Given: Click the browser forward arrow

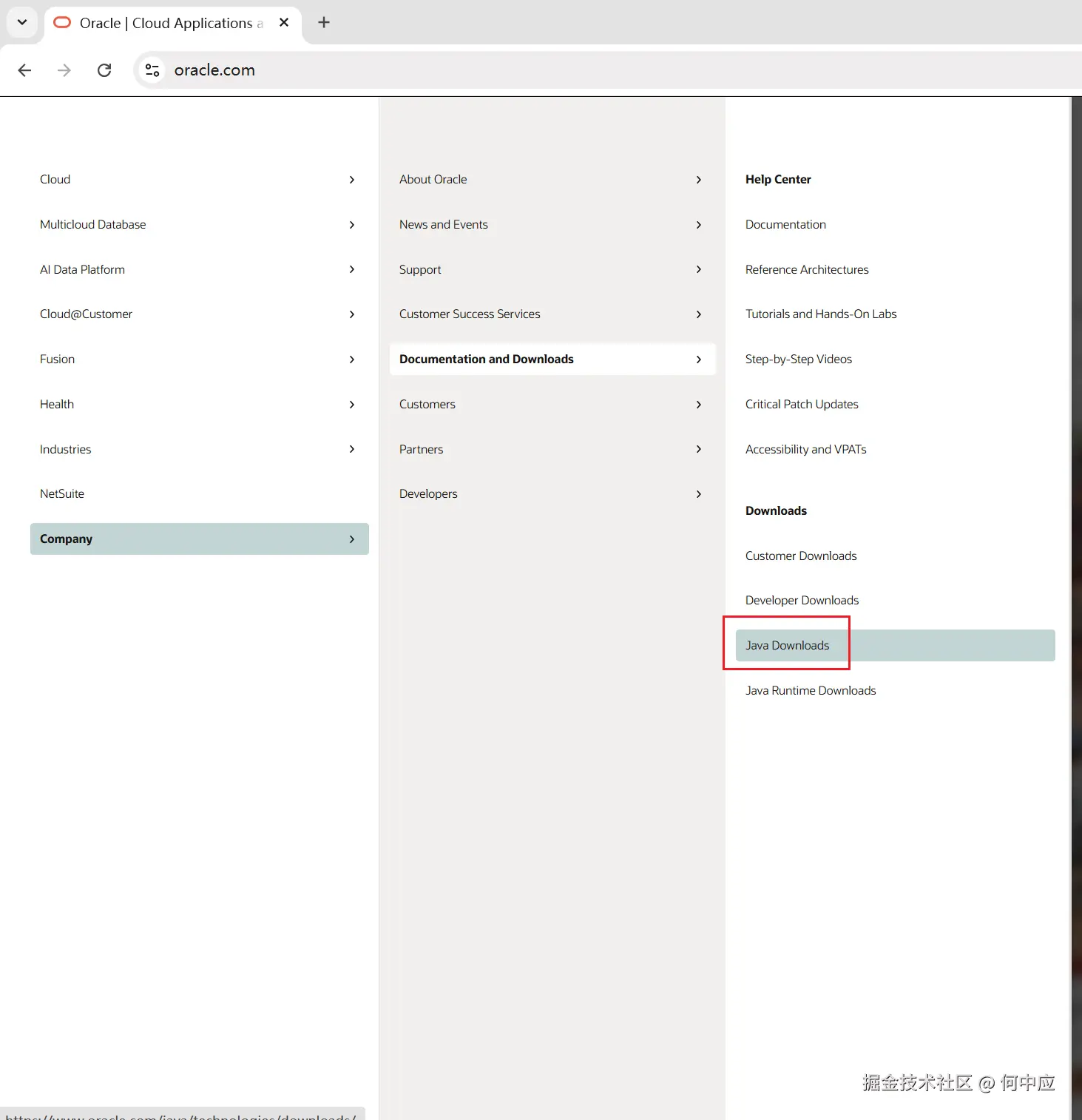Looking at the screenshot, I should (x=64, y=70).
